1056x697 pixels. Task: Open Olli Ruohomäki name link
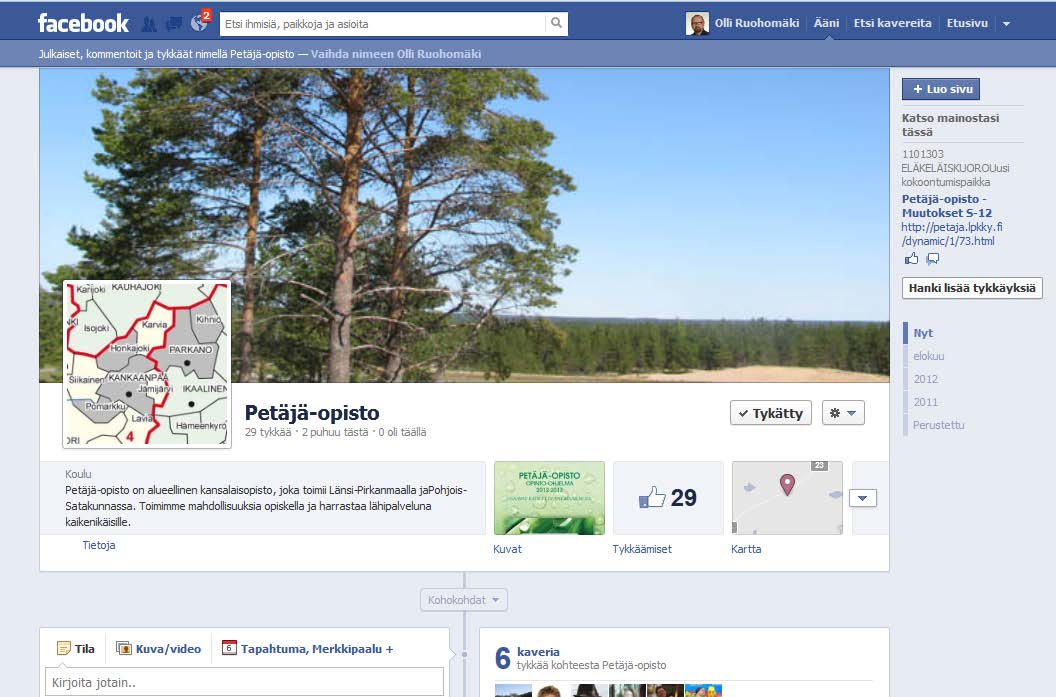[757, 23]
